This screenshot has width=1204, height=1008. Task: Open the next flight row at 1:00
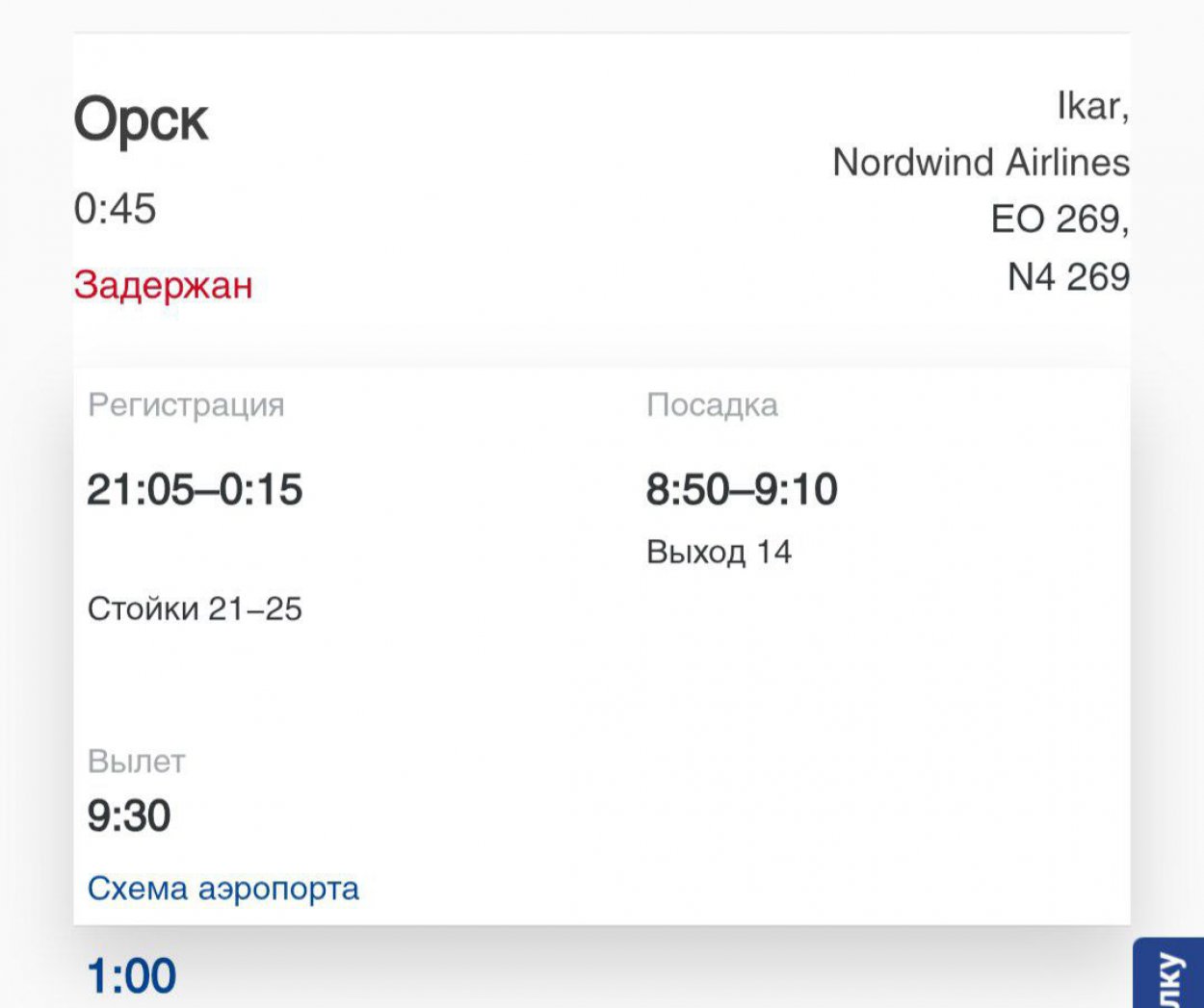[132, 975]
